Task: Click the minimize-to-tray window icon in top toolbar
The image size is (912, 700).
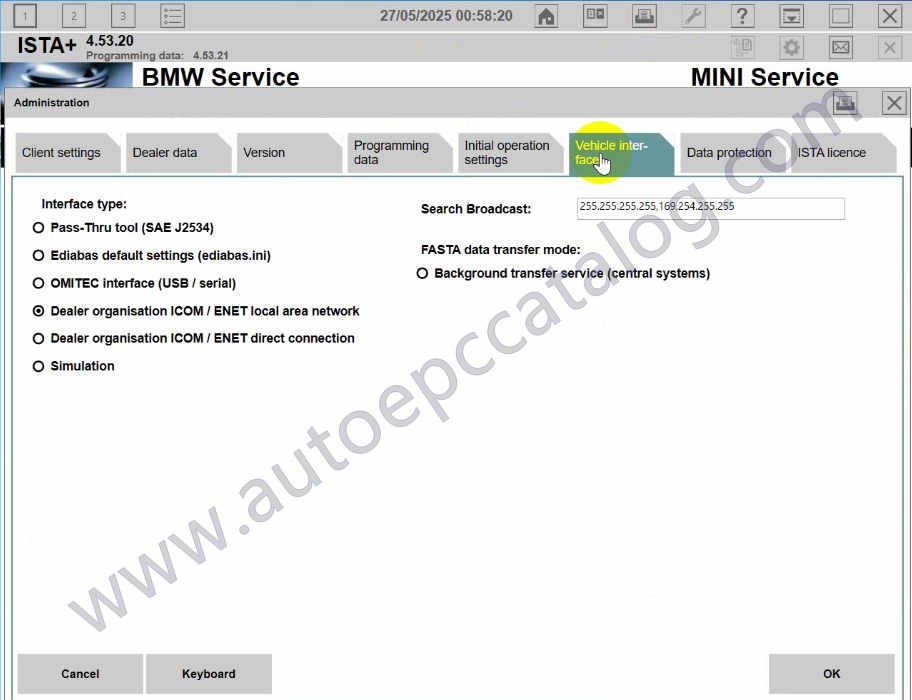Action: point(791,16)
